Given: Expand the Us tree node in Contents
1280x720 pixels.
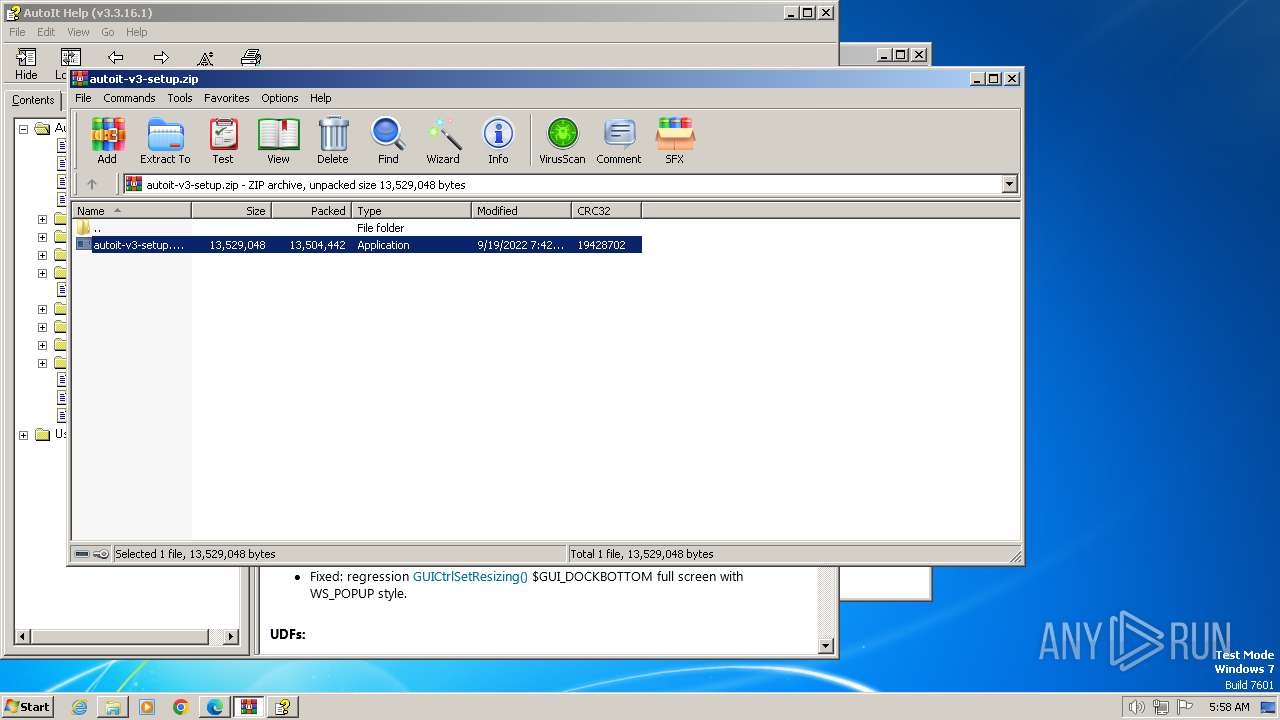Looking at the screenshot, I should pos(23,435).
